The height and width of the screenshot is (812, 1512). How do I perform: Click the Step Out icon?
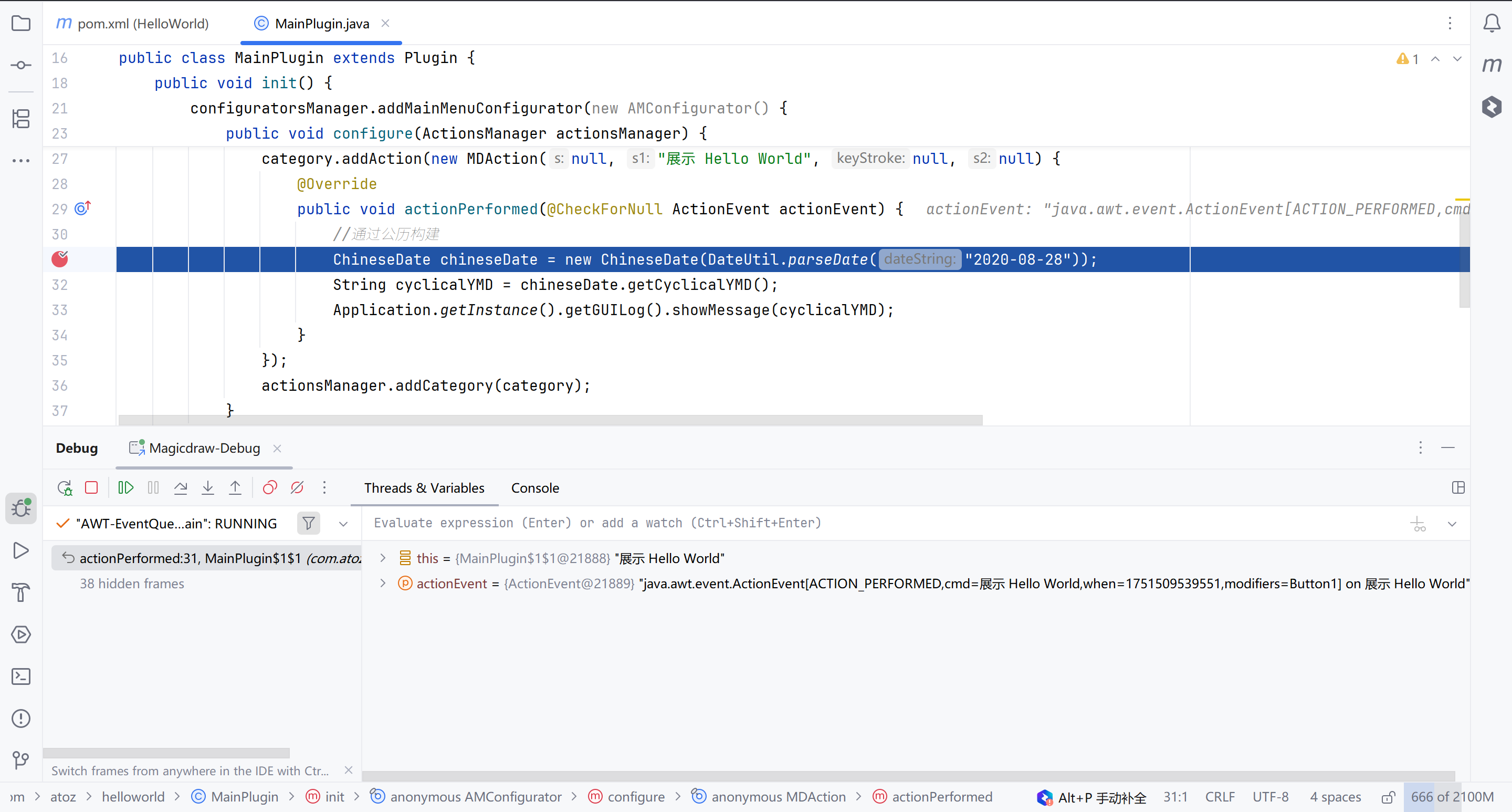point(235,487)
